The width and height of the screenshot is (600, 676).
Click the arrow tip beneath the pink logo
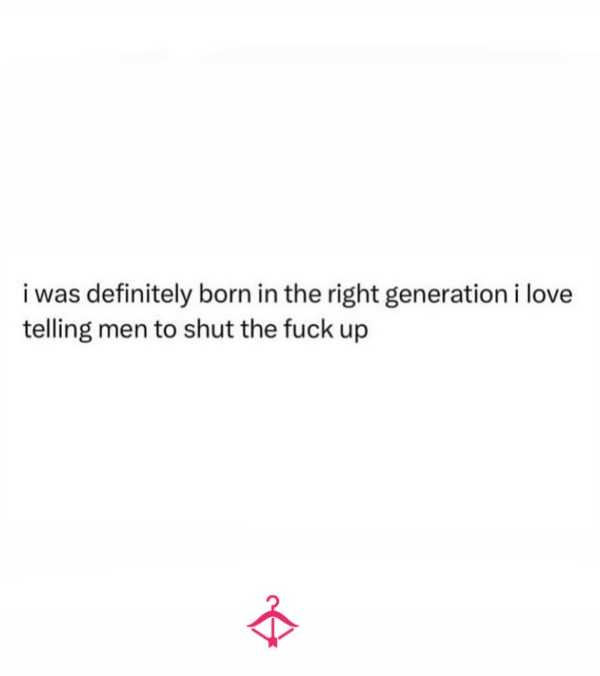click(272, 642)
